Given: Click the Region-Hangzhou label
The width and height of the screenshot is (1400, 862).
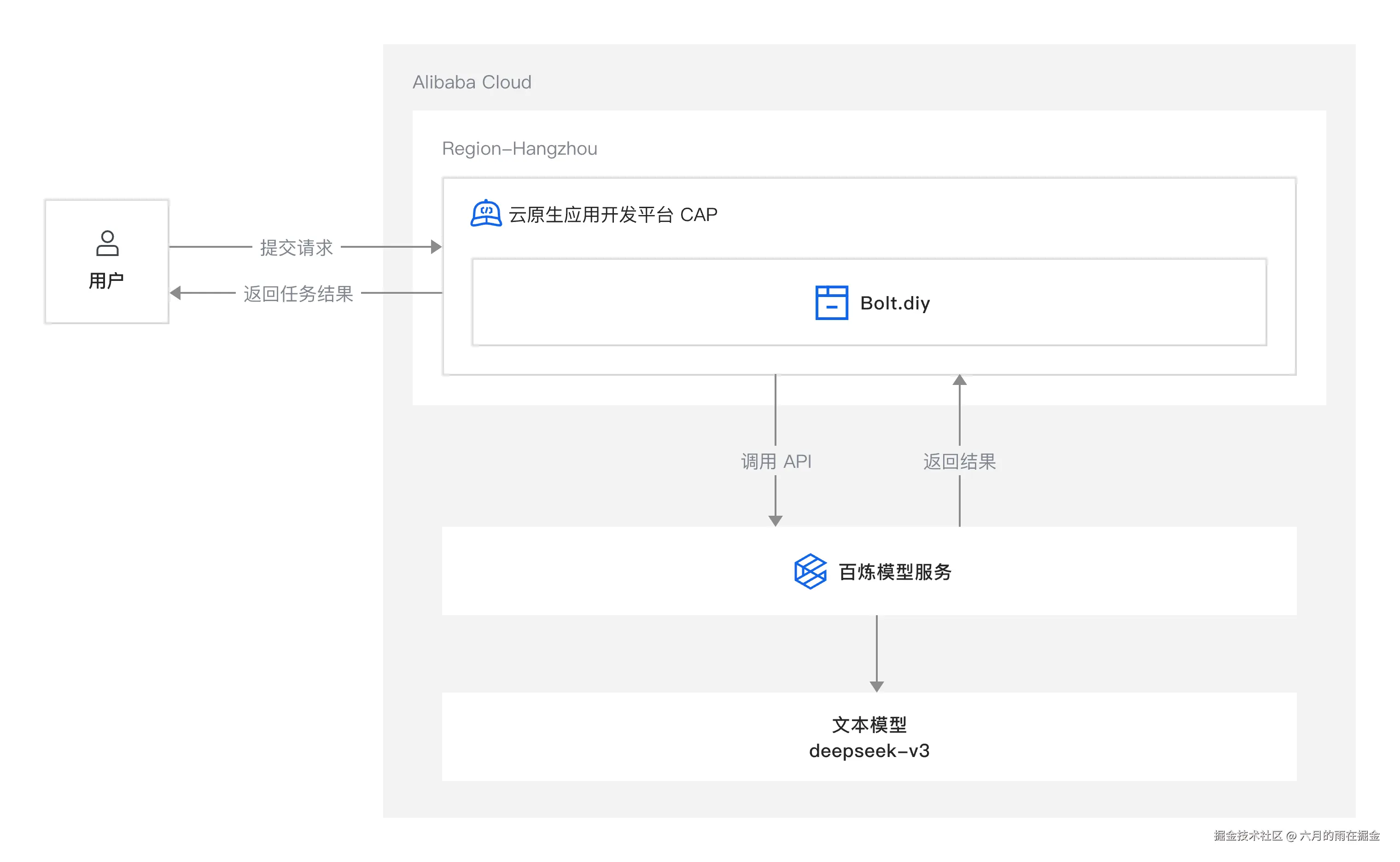Looking at the screenshot, I should click(x=519, y=148).
